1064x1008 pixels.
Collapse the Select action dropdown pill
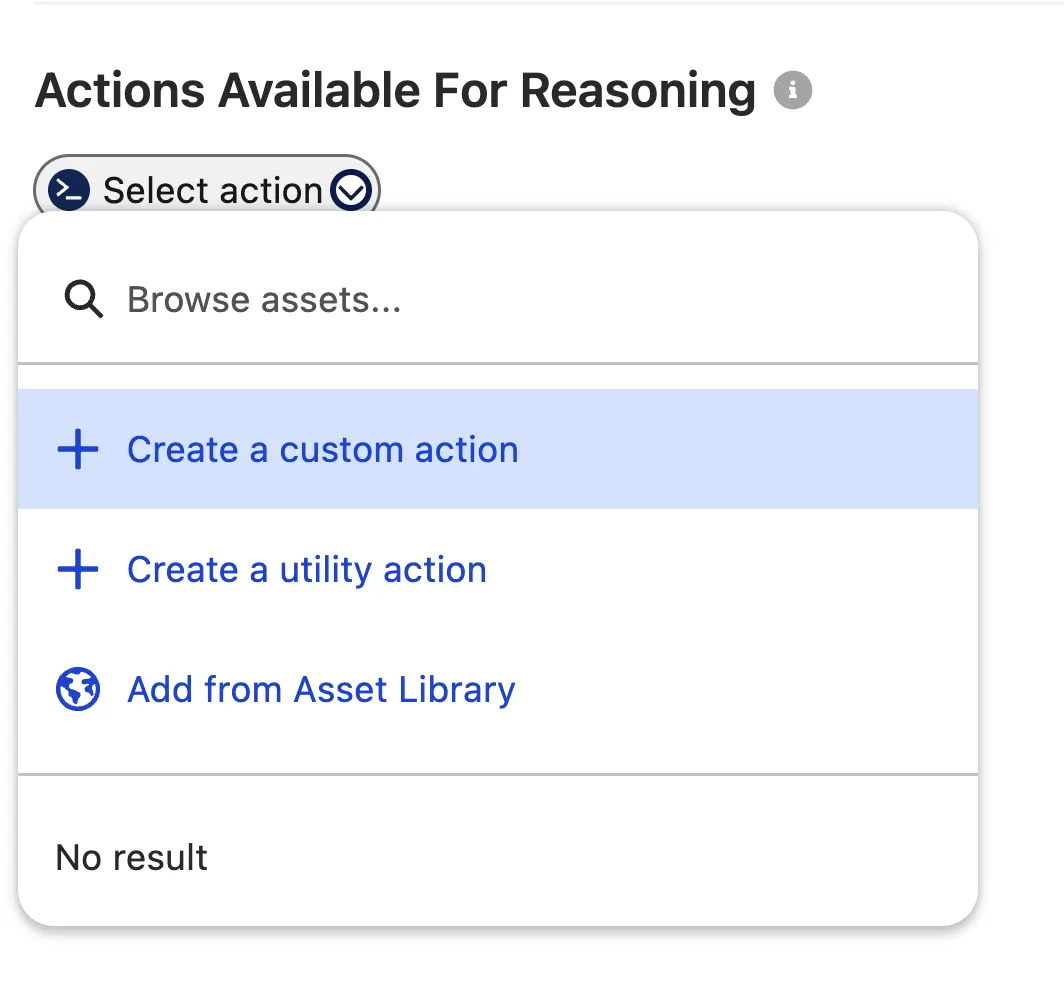[x=207, y=189]
